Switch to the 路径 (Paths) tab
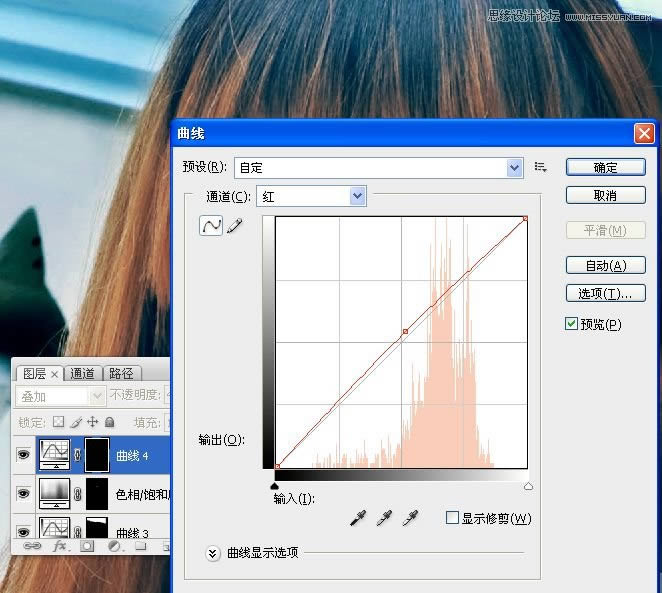Screen dimensions: 662x593 [x=121, y=374]
